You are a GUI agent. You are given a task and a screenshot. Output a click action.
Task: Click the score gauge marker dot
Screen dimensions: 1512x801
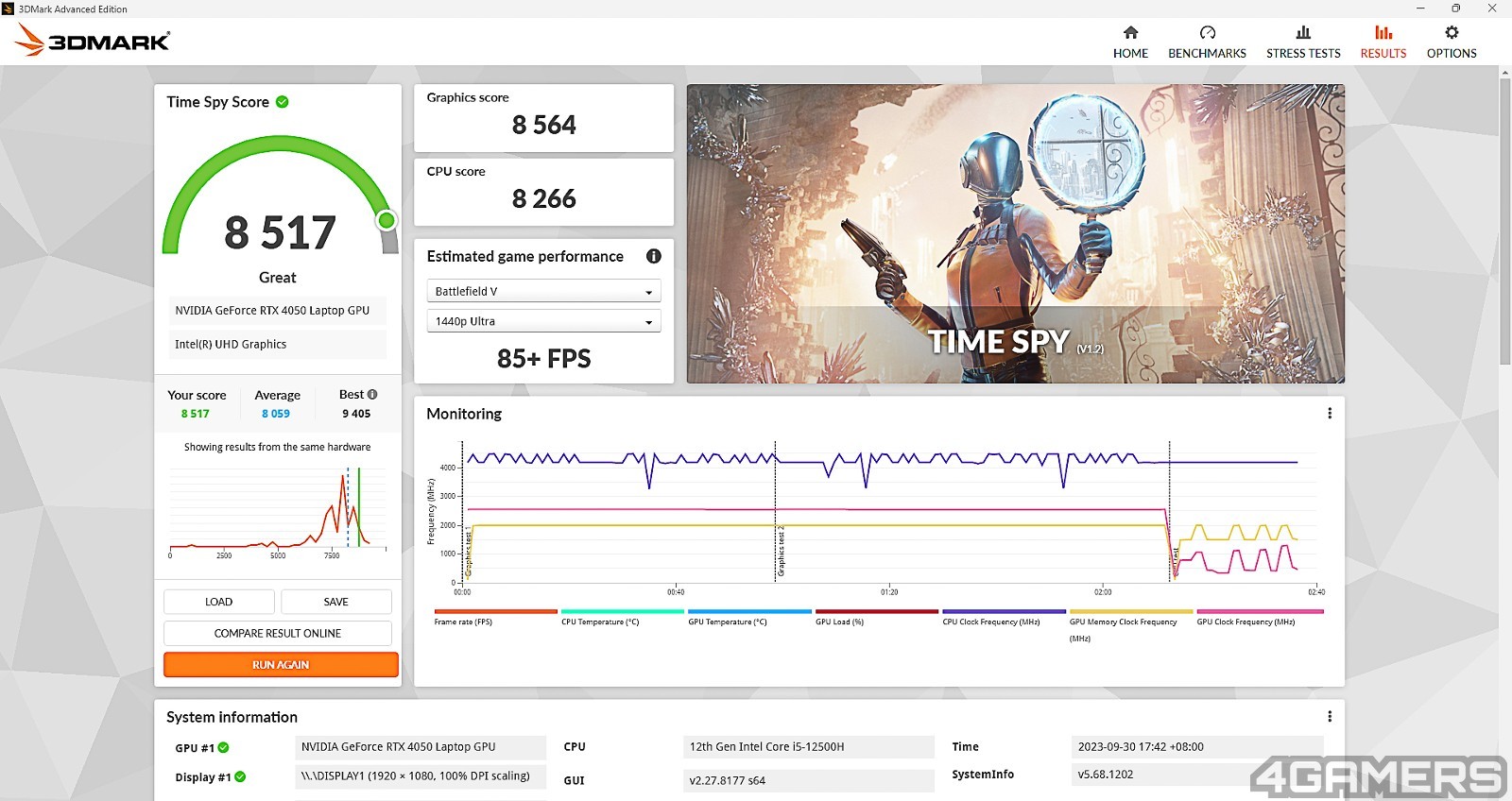[387, 220]
